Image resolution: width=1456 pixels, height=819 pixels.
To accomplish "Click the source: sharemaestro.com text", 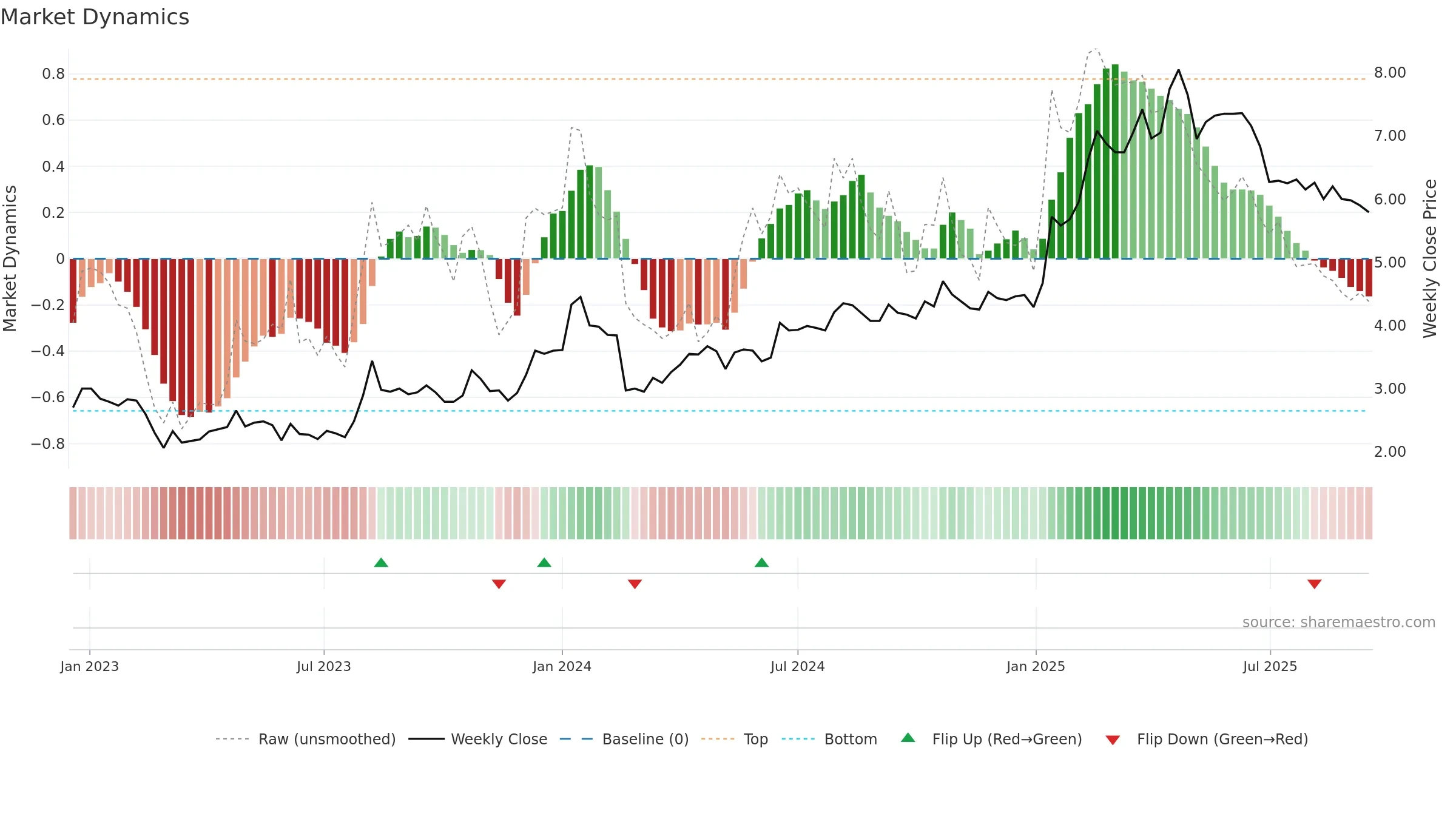I will [x=1338, y=622].
